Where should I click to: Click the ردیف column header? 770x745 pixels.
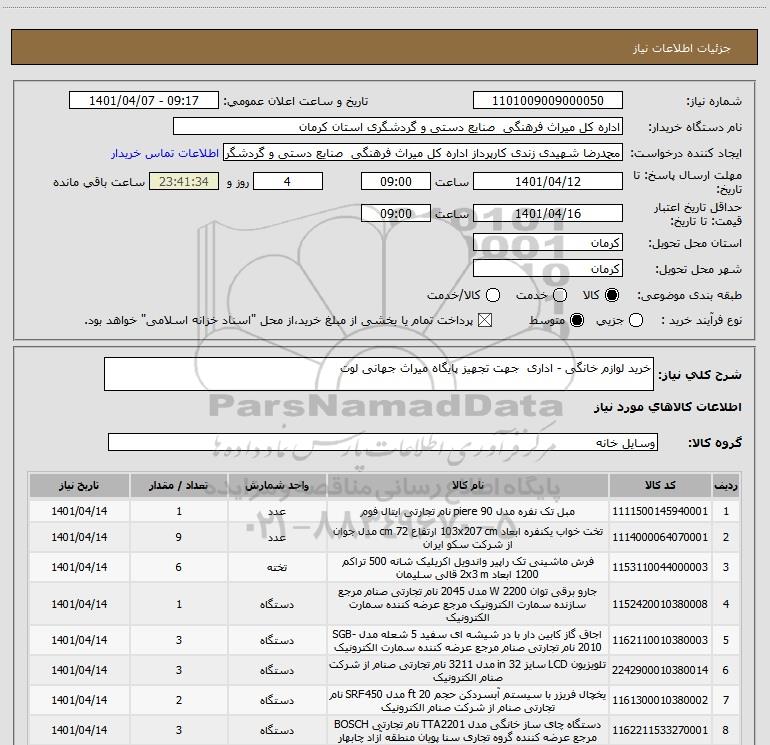726,485
